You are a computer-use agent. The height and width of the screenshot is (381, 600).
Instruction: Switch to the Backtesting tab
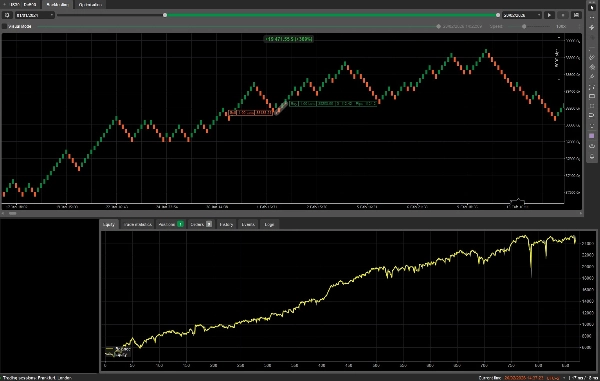(x=57, y=5)
